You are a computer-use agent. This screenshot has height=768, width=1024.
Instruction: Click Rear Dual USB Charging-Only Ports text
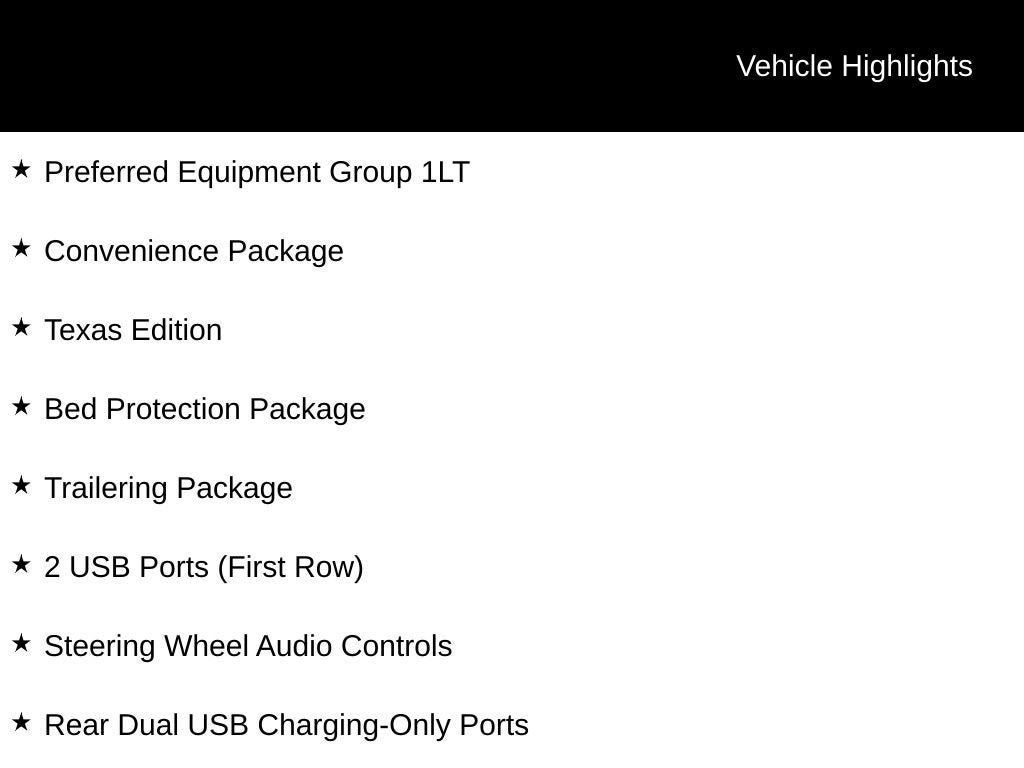(287, 726)
